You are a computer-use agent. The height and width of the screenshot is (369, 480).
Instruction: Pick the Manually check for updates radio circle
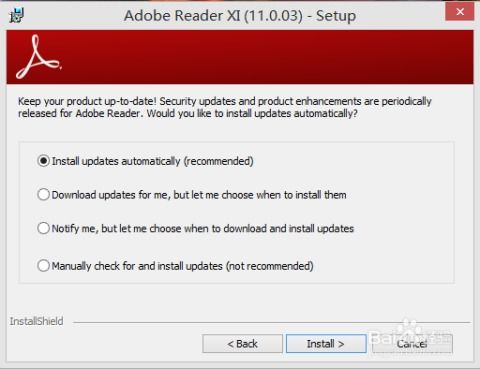pyautogui.click(x=43, y=266)
